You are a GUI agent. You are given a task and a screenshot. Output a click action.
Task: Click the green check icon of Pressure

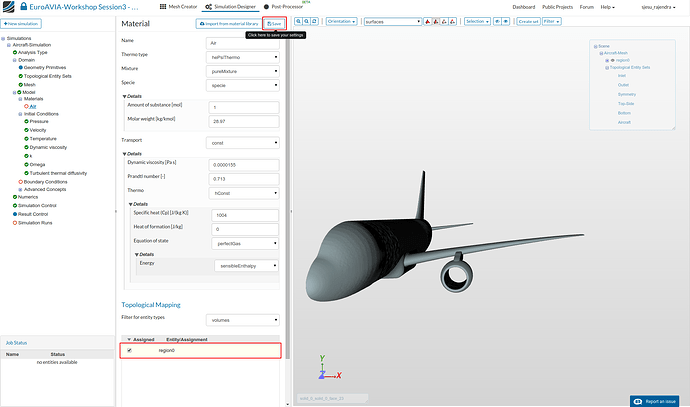coord(26,121)
